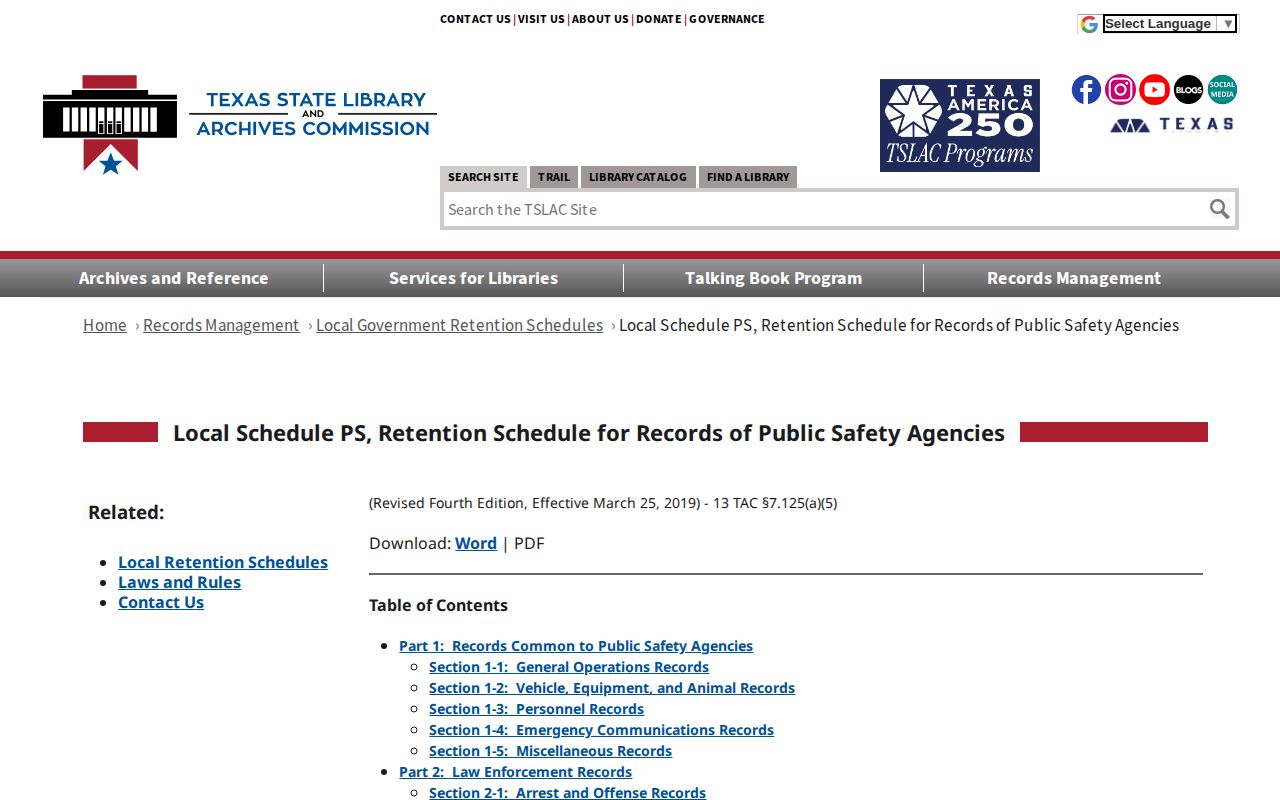Open Part 2: Law Enforcement Records
This screenshot has width=1280, height=800.
[516, 772]
